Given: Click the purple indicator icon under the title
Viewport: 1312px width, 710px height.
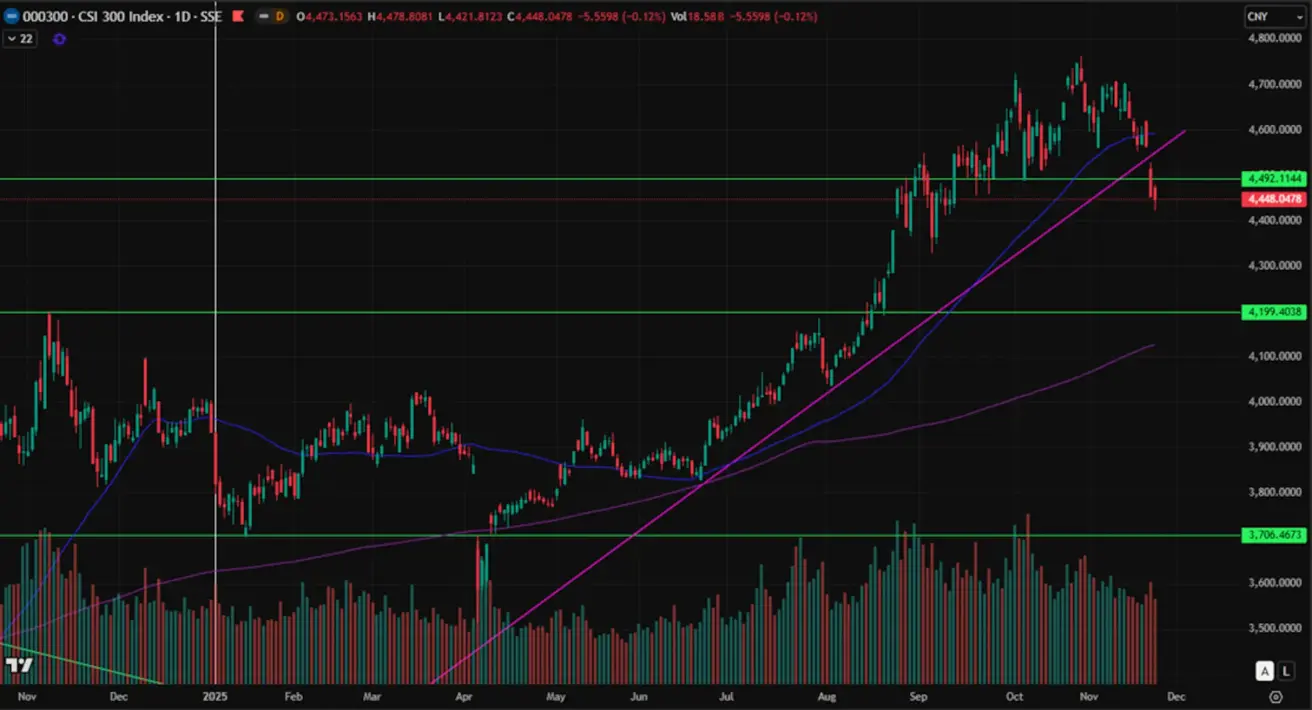Looking at the screenshot, I should [x=59, y=39].
